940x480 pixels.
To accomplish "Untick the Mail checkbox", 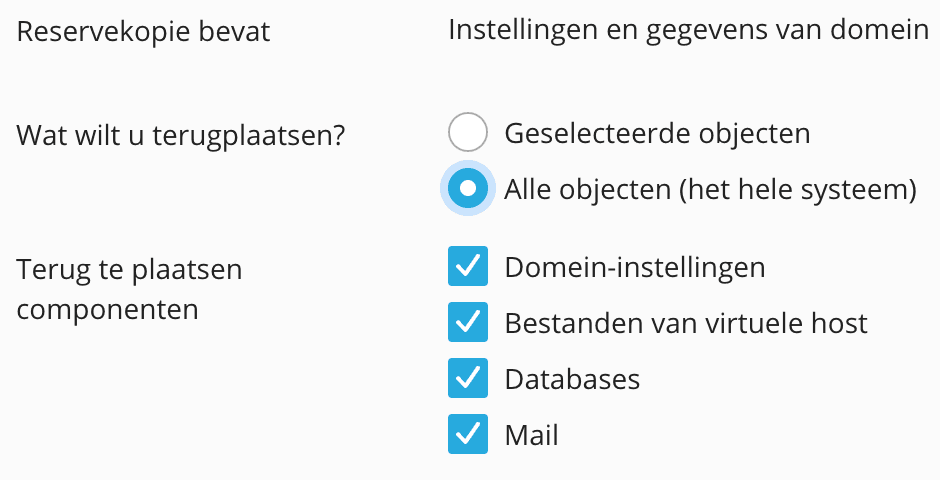I will pos(468,435).
